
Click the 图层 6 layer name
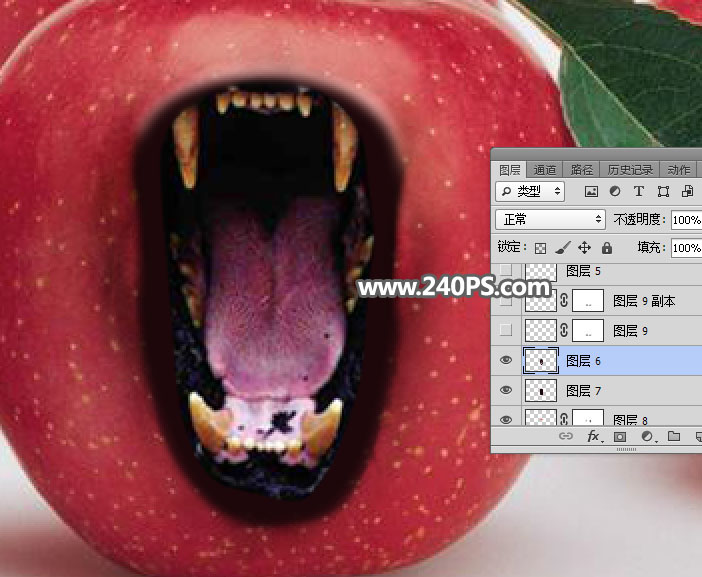(x=583, y=361)
